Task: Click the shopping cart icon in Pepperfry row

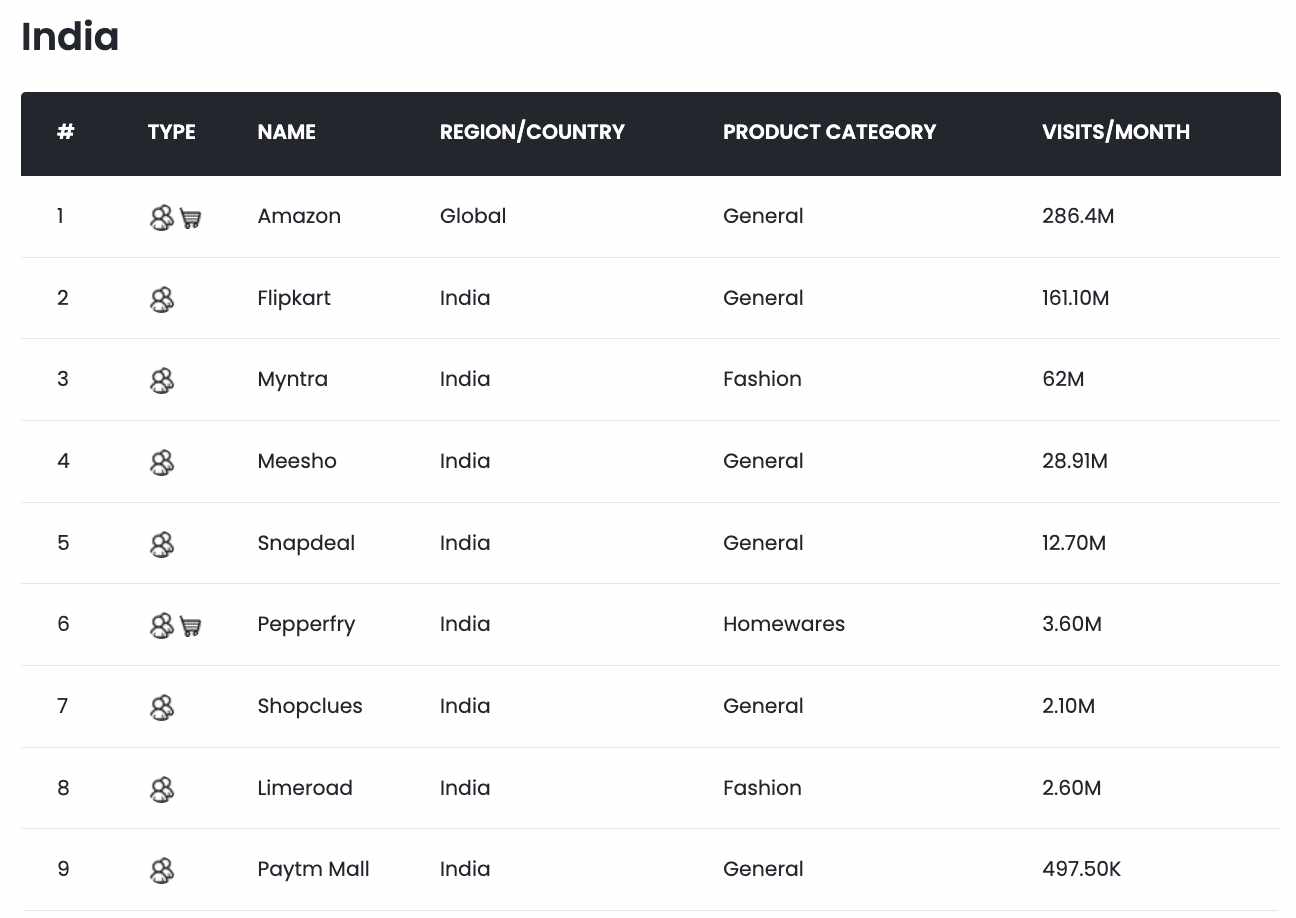Action: click(x=191, y=626)
